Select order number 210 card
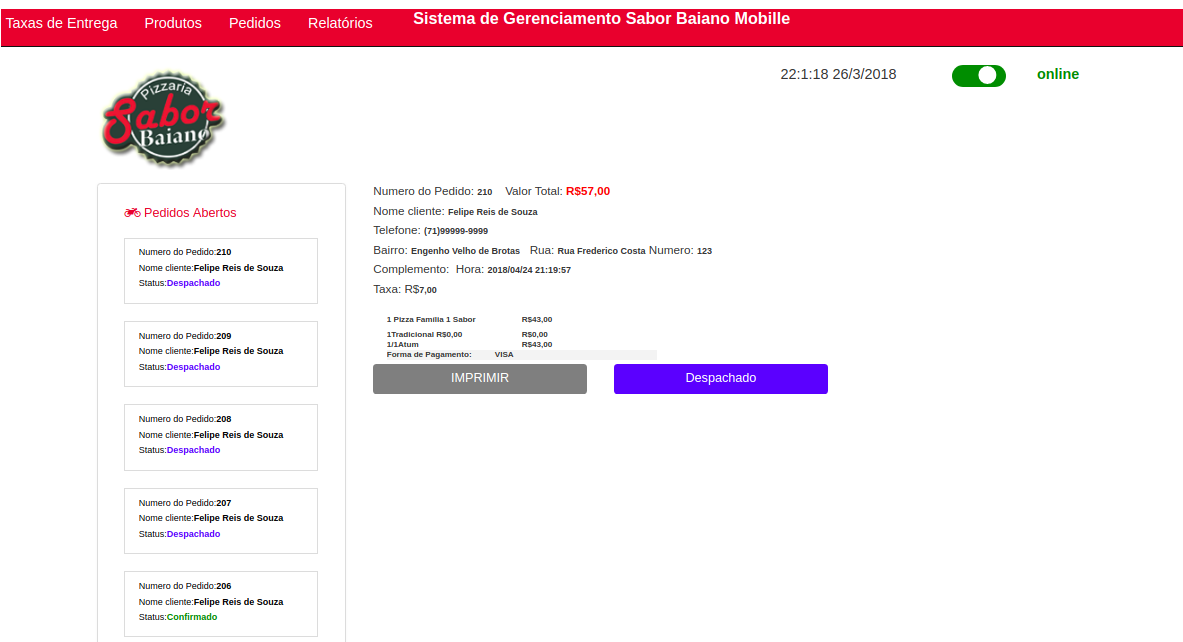Image resolution: width=1183 pixels, height=642 pixels. [x=221, y=270]
